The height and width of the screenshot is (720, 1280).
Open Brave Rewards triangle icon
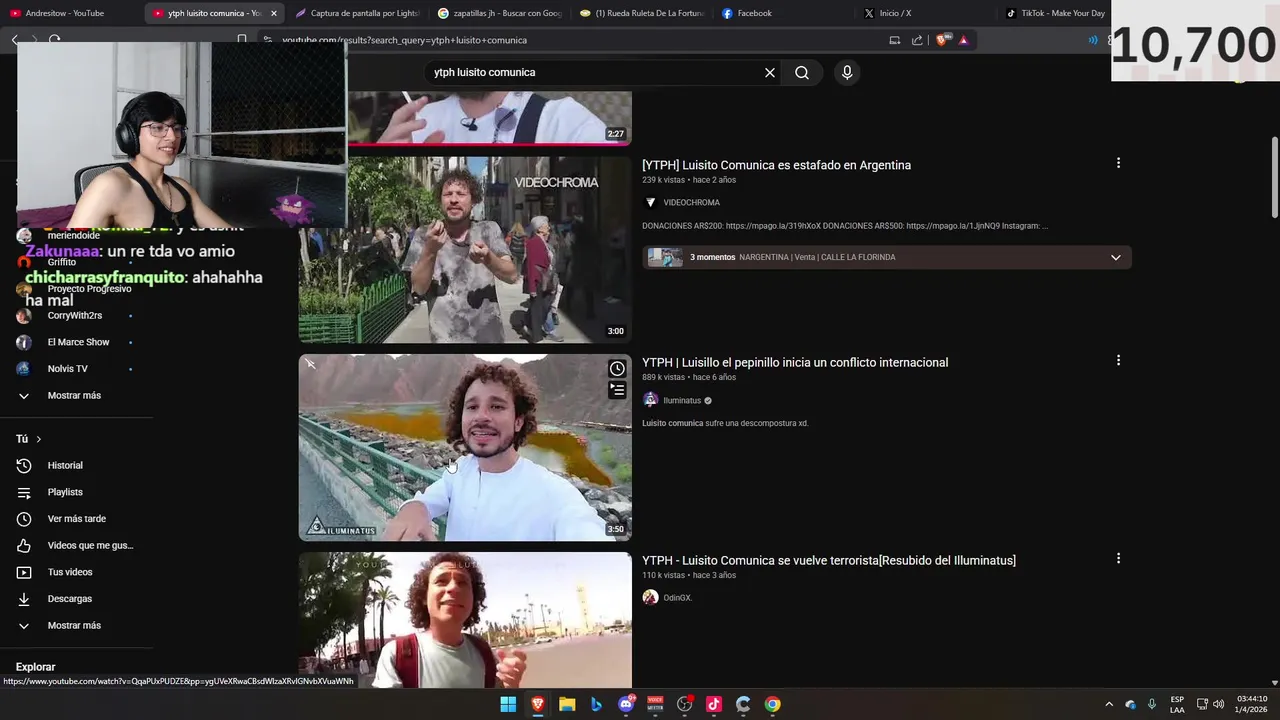tap(964, 40)
